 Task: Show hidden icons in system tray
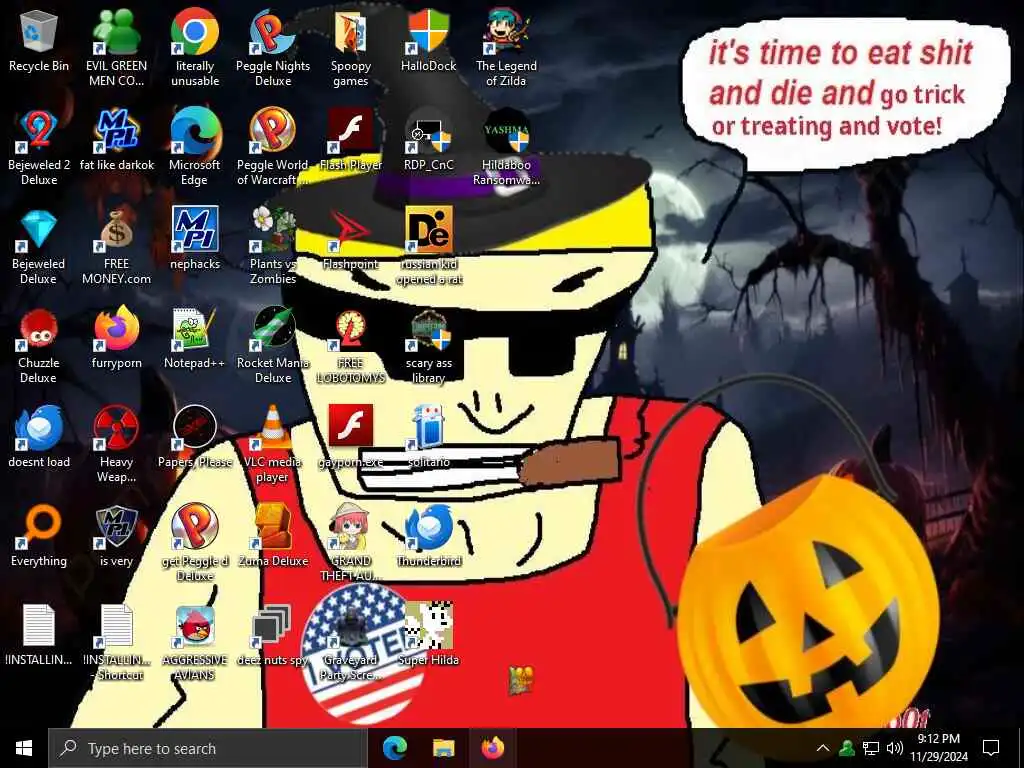(823, 748)
